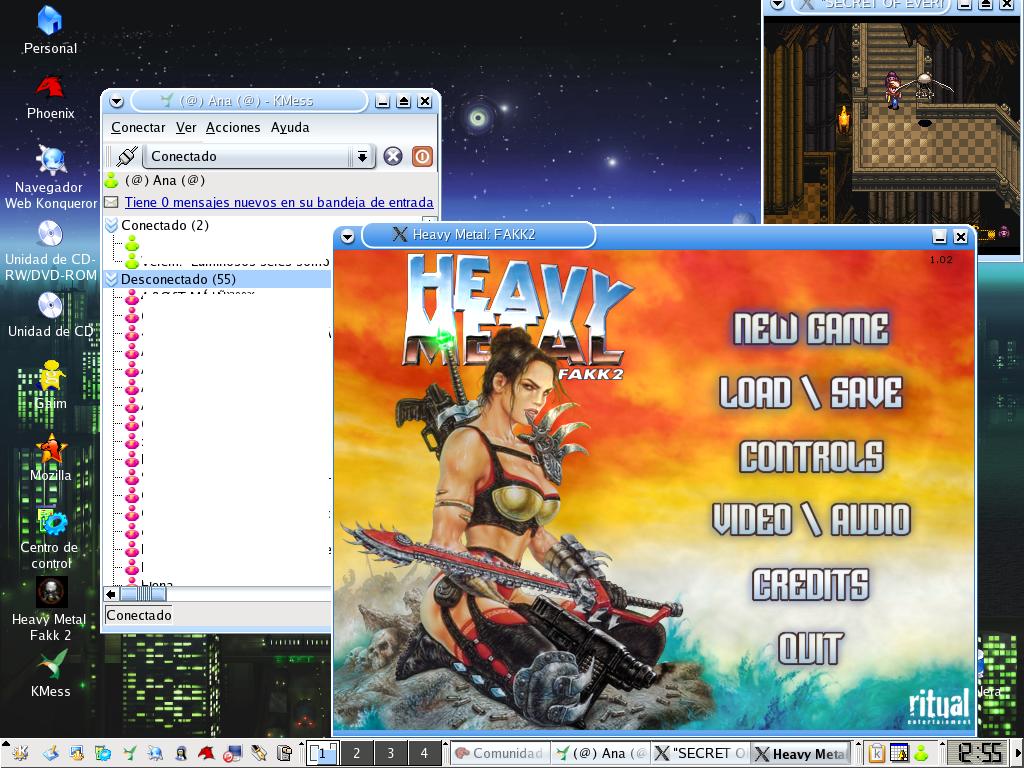
Task: Open the calendar alarm tray icon
Action: coord(899,753)
